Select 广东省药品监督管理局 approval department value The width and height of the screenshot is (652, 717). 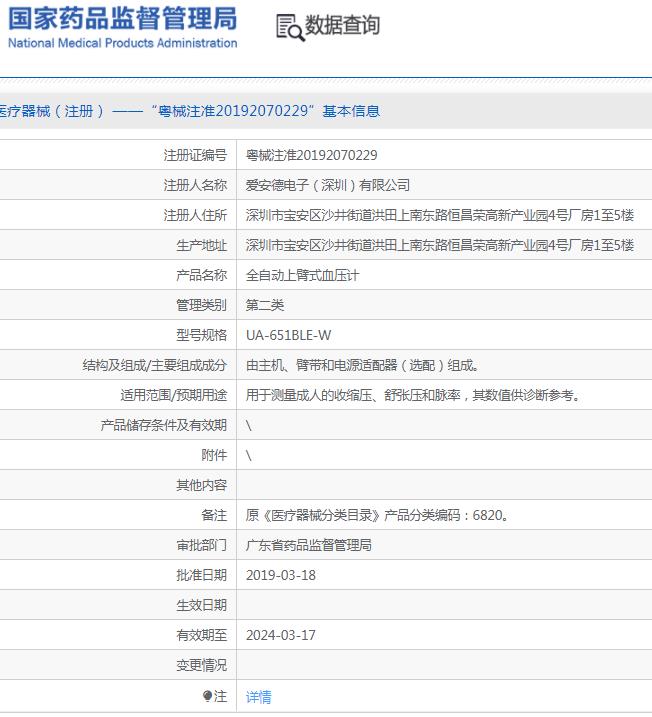coord(309,545)
